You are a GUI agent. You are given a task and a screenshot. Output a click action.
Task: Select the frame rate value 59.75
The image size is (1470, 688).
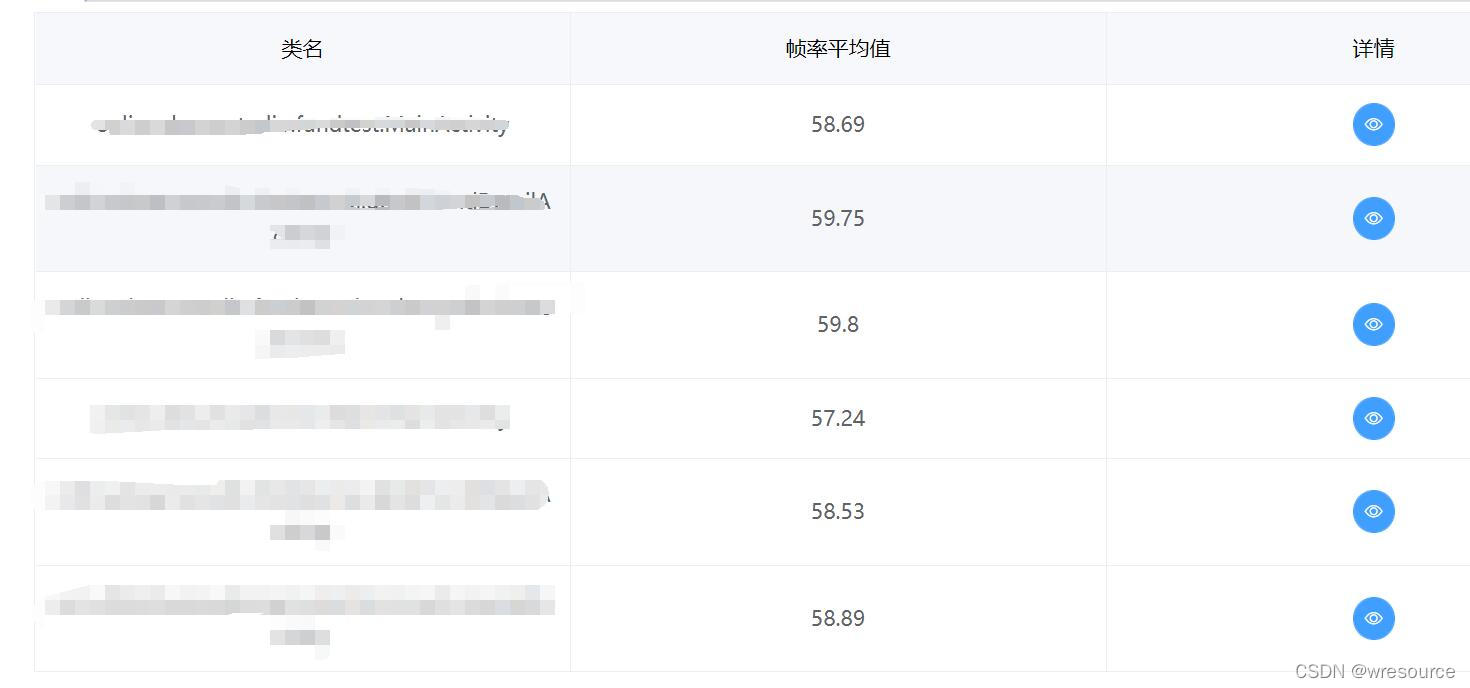pyautogui.click(x=837, y=218)
